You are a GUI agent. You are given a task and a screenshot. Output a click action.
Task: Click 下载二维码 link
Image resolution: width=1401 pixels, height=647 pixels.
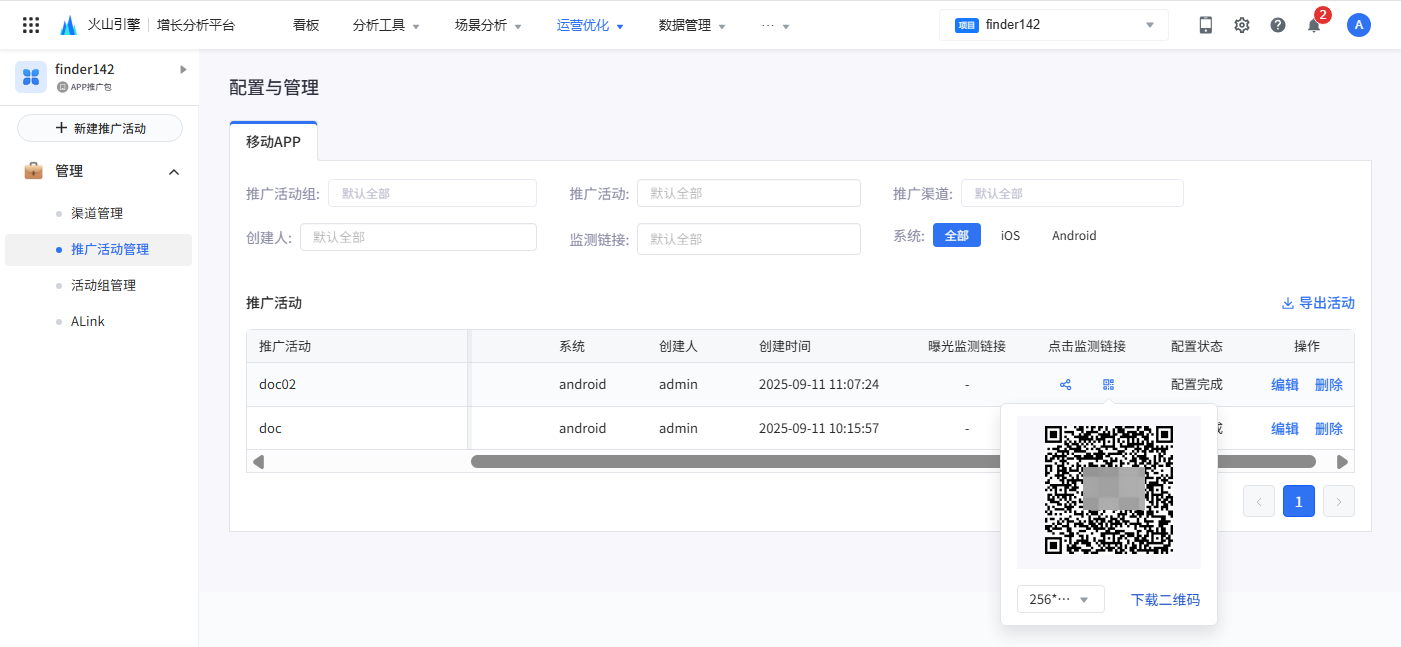point(1165,600)
